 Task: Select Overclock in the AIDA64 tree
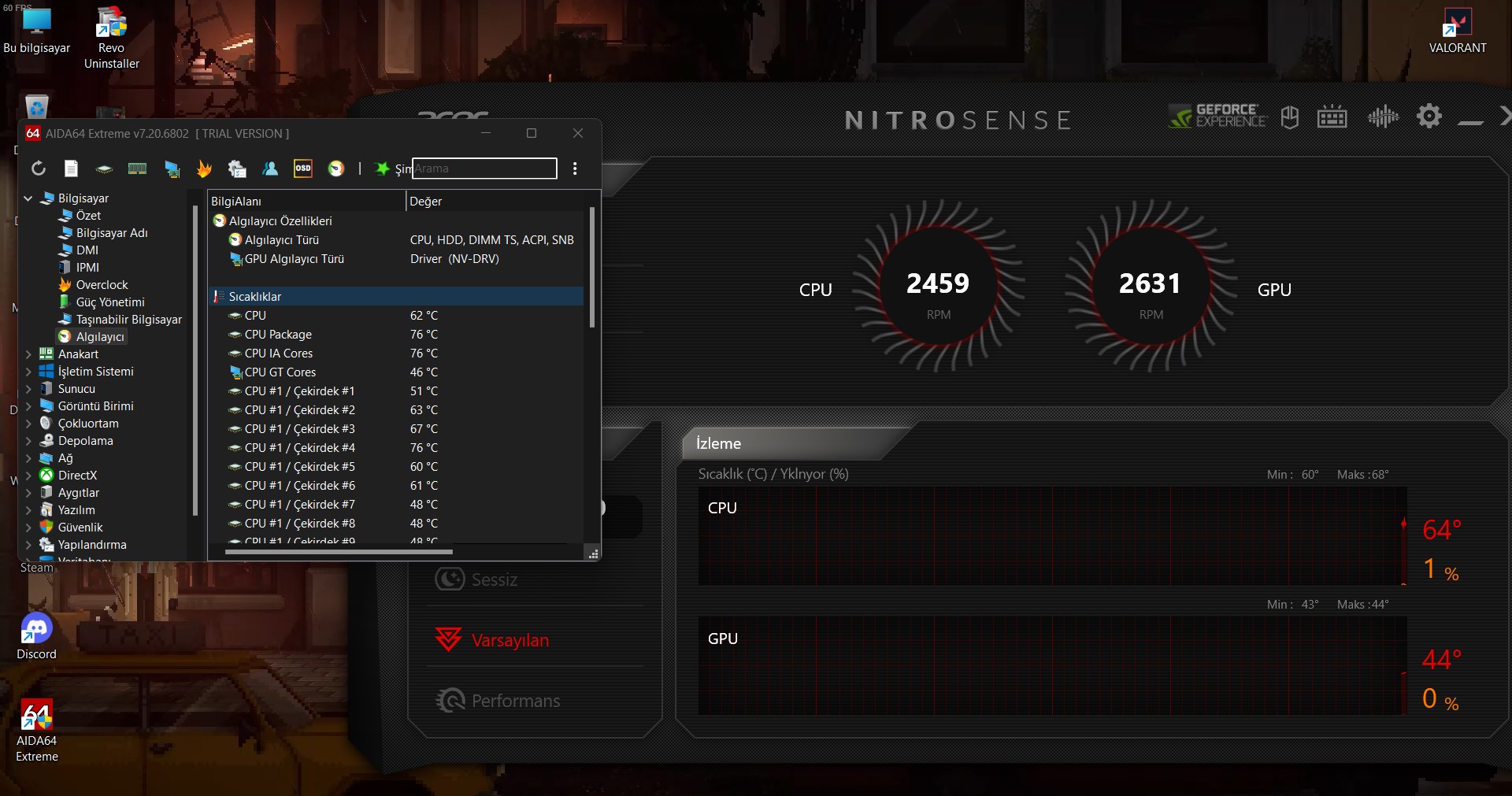(102, 285)
